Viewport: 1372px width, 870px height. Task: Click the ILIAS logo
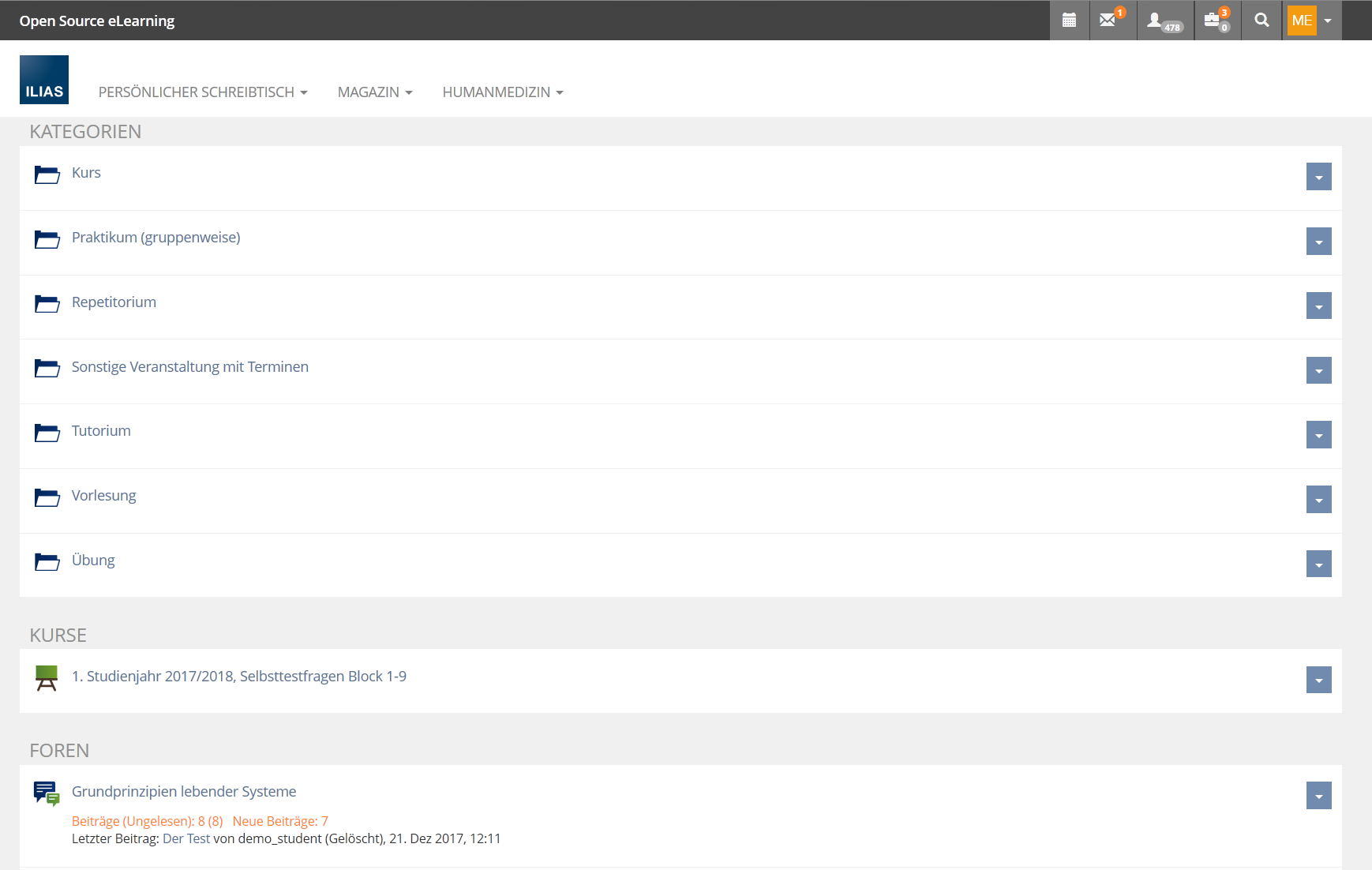point(44,80)
